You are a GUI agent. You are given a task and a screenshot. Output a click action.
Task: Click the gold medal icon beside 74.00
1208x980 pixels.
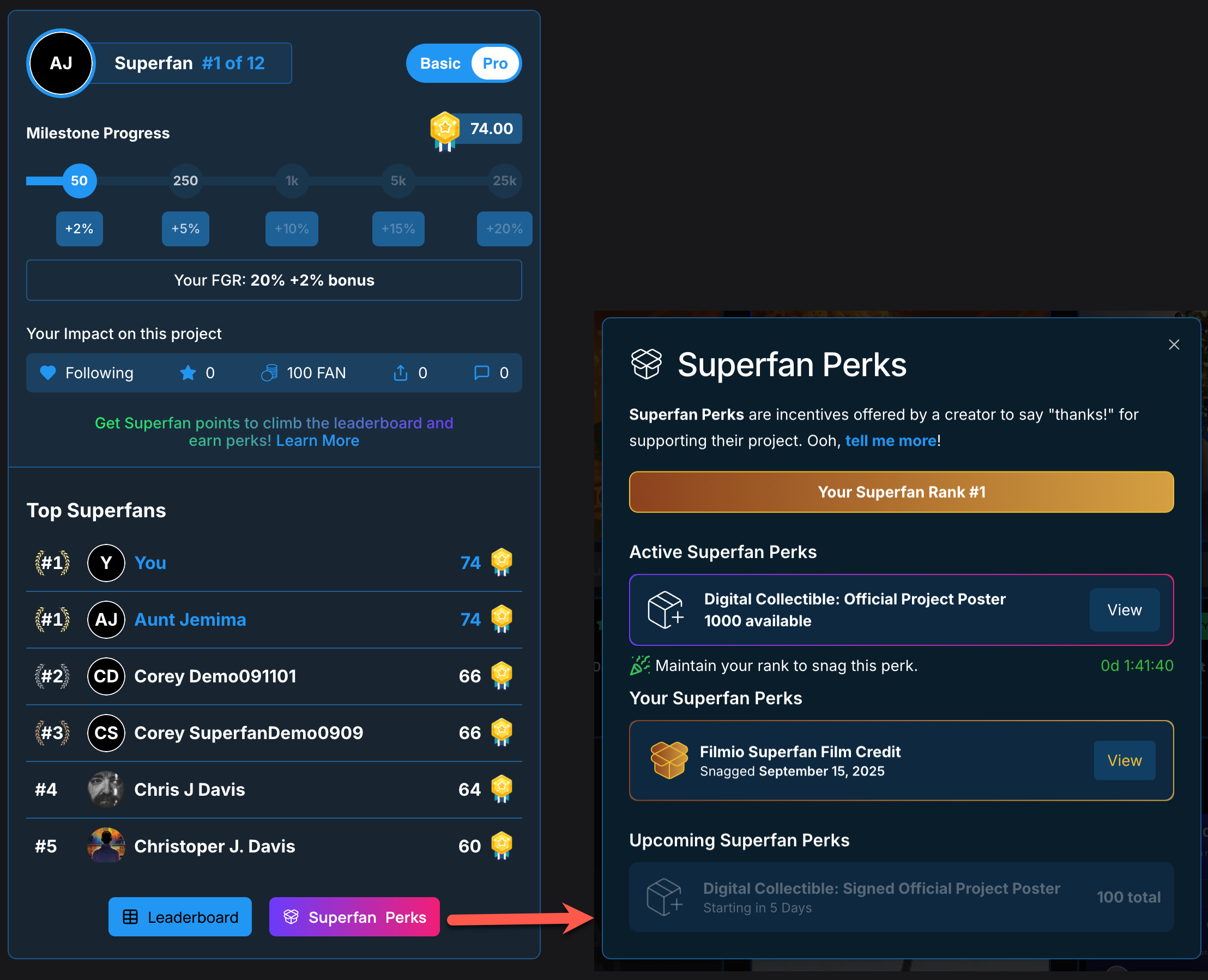tap(445, 130)
